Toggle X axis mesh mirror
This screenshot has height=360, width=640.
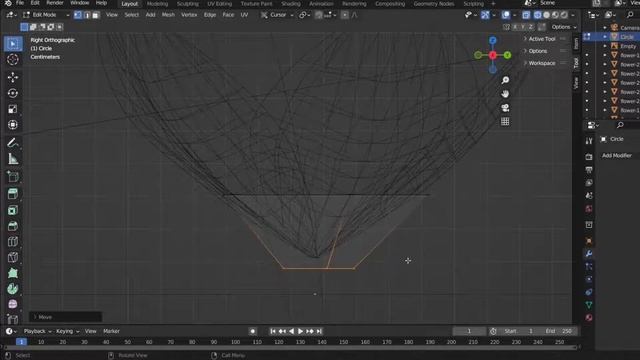point(515,27)
